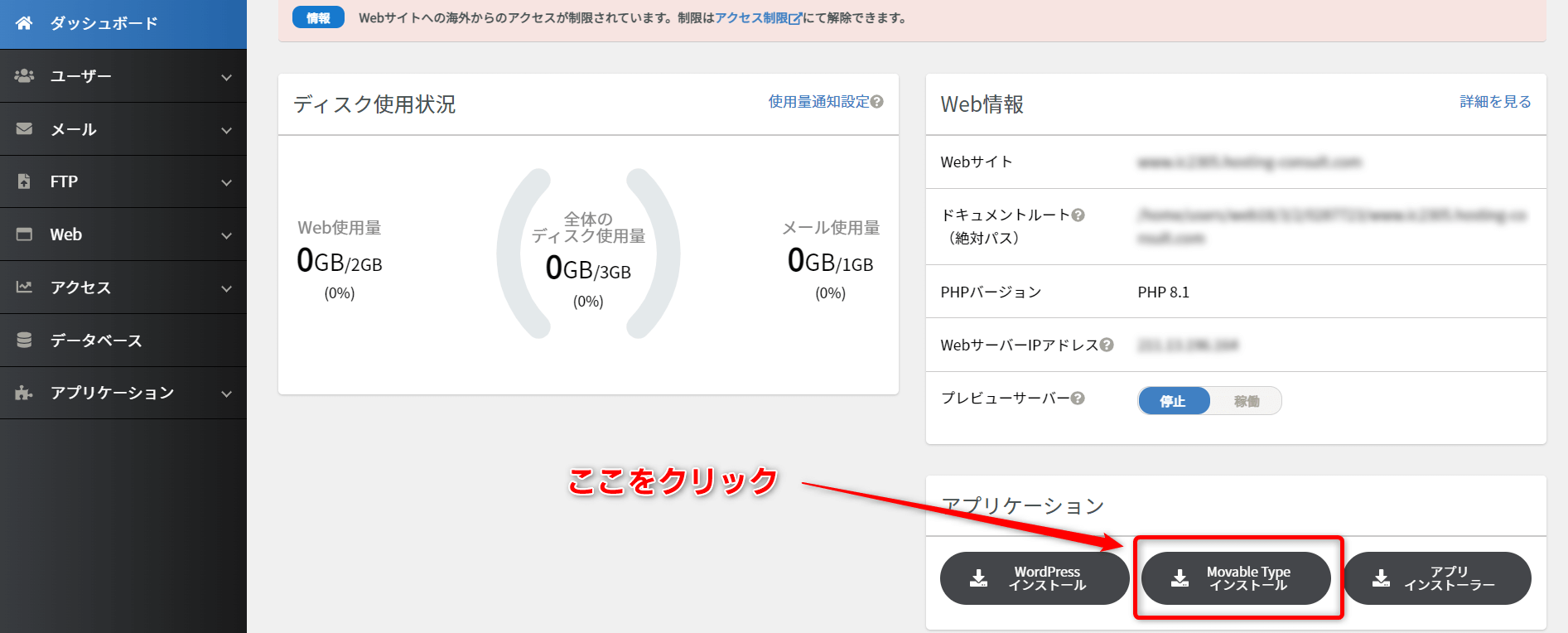This screenshot has height=633, width=1568.
Task: Click the blurred server IP address value
Action: pos(1188,345)
